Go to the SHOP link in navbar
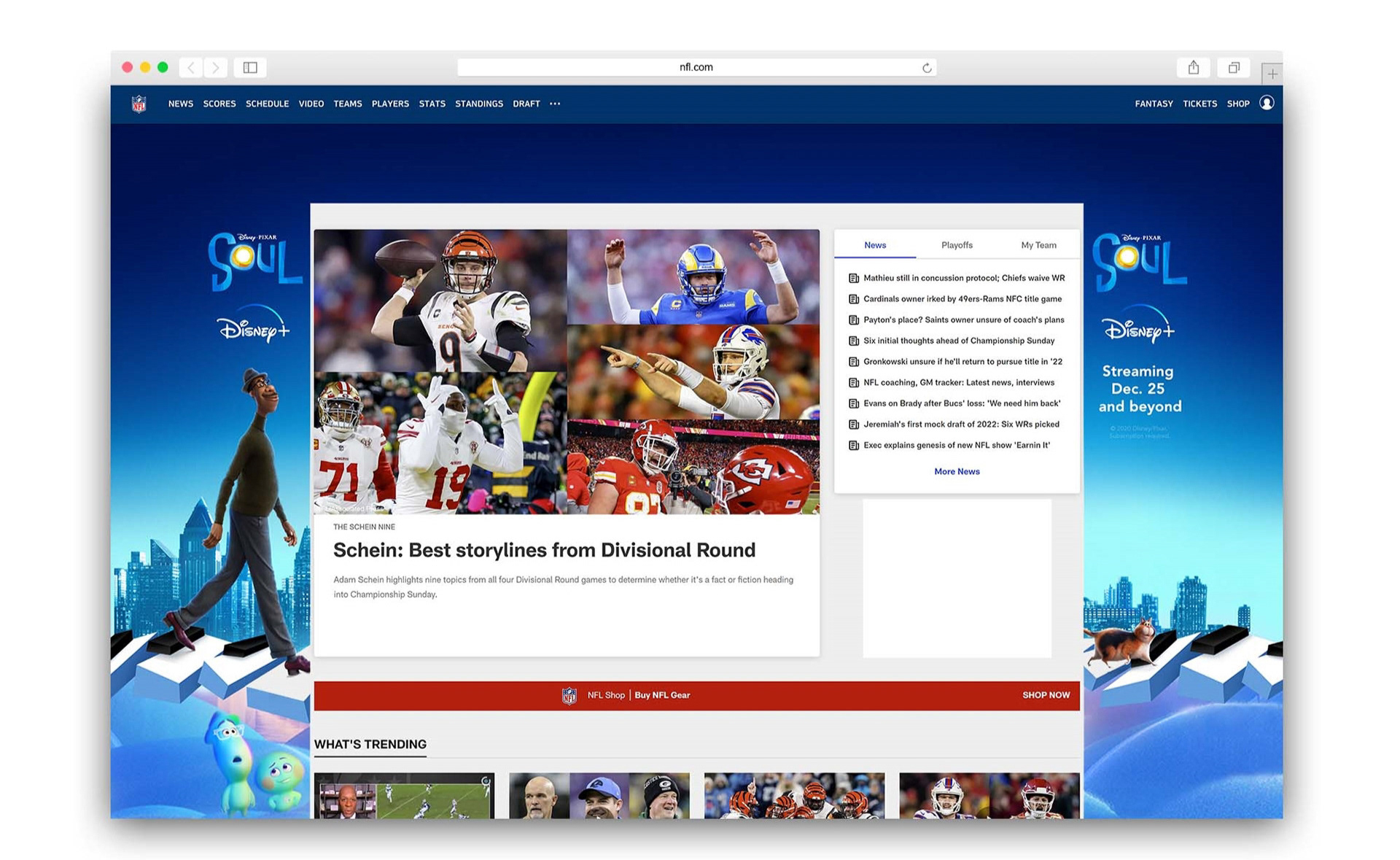1400x860 pixels. pos(1238,104)
